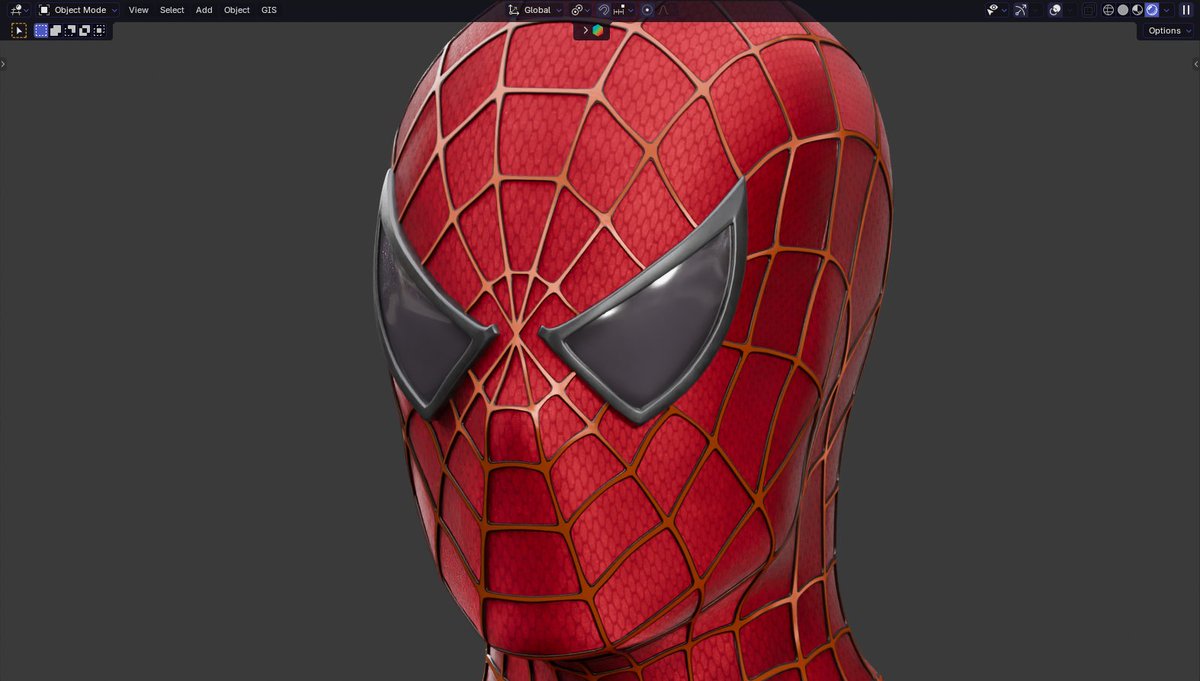Image resolution: width=1200 pixels, height=681 pixels.
Task: Open the GIS menu
Action: pos(269,10)
